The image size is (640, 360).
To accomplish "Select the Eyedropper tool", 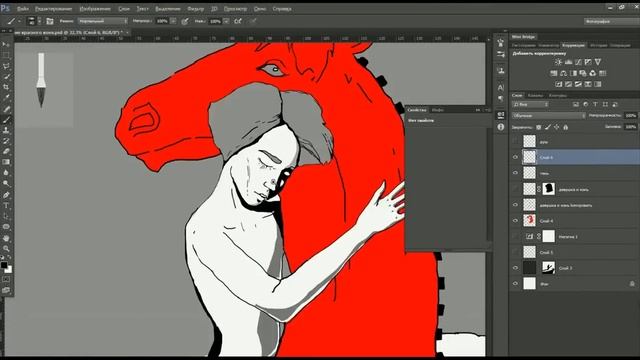I will pyautogui.click(x=6, y=98).
